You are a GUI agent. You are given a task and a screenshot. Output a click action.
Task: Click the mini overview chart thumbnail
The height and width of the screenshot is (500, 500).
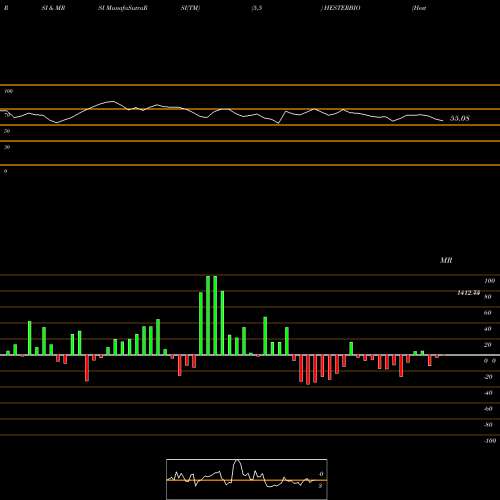pyautogui.click(x=247, y=479)
